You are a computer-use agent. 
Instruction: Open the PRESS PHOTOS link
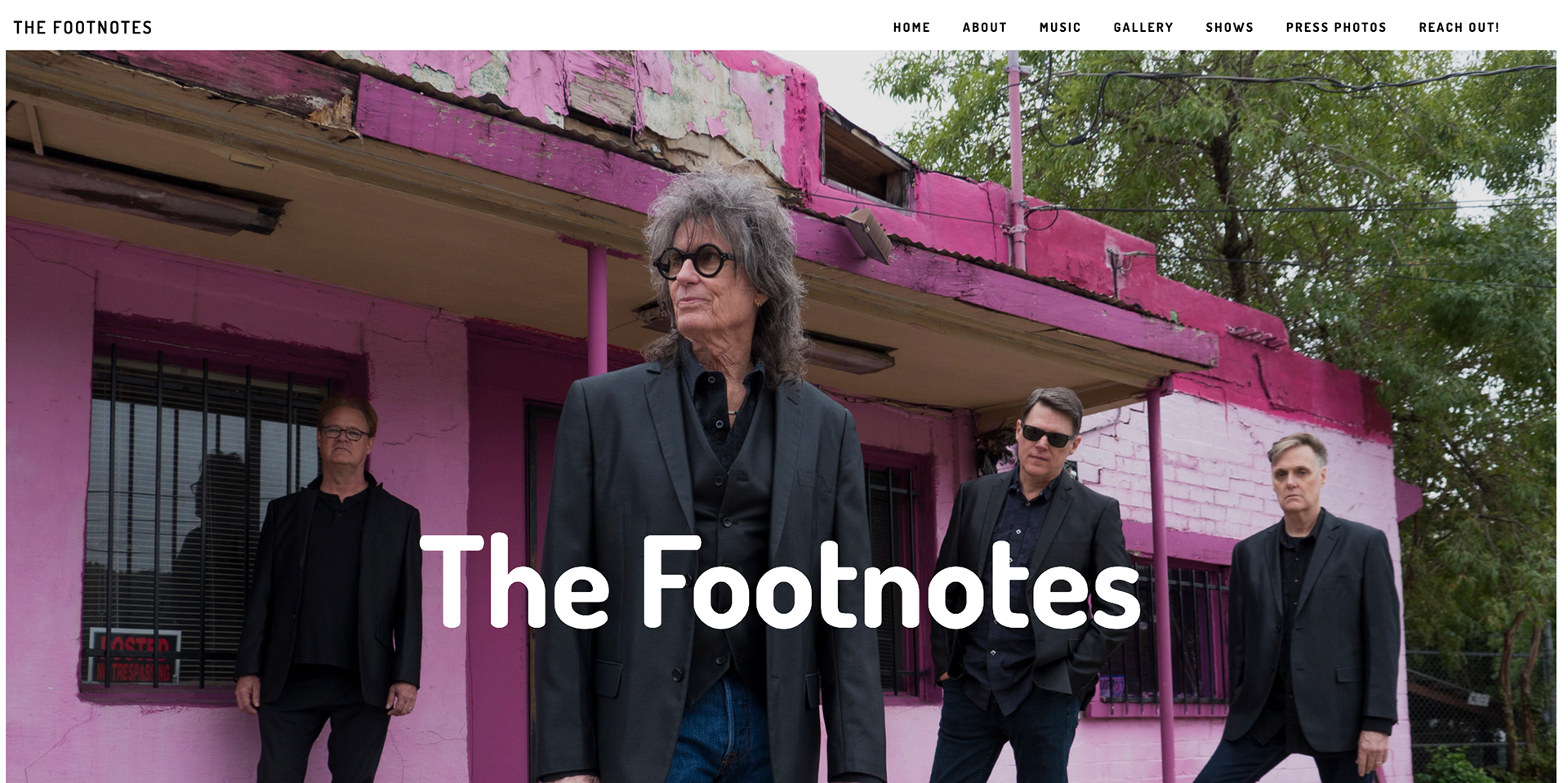pos(1336,27)
